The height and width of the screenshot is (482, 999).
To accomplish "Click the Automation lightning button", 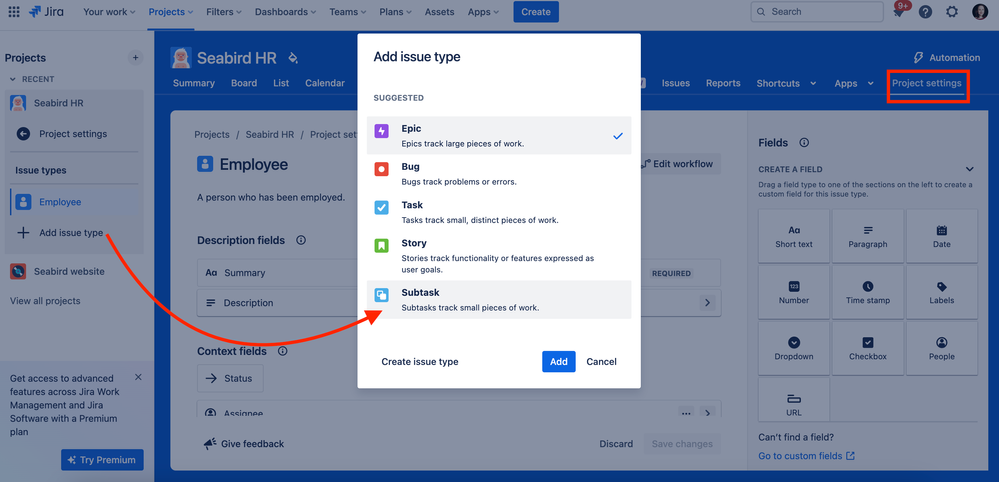I will coord(946,58).
